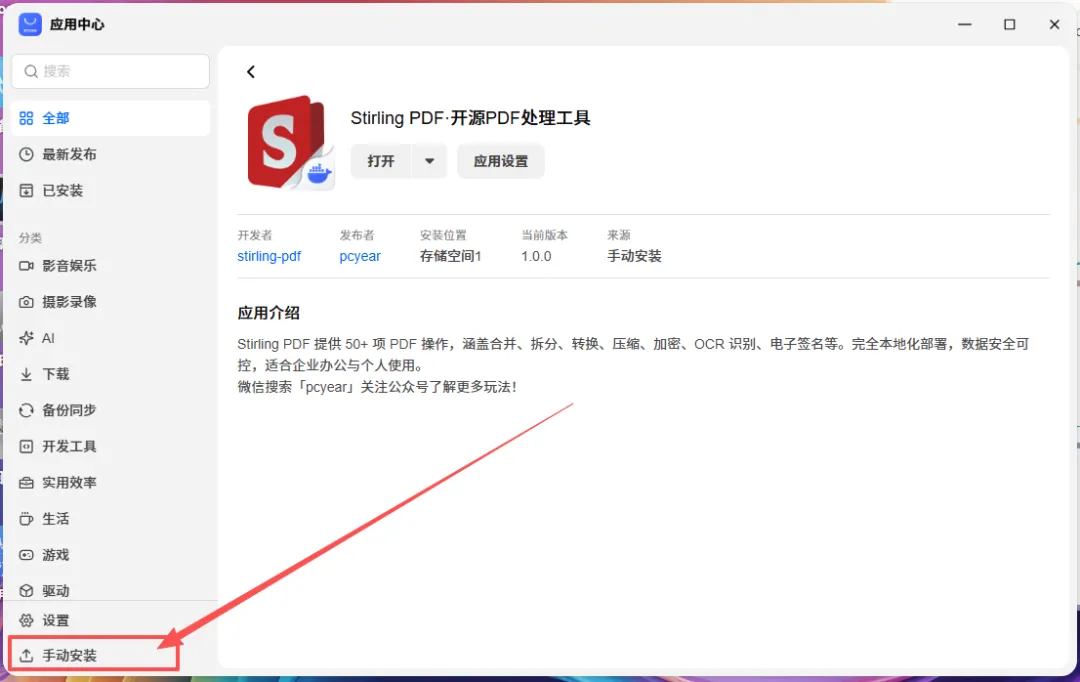
Task: Click the 存储空间1 install location text
Action: pos(450,256)
